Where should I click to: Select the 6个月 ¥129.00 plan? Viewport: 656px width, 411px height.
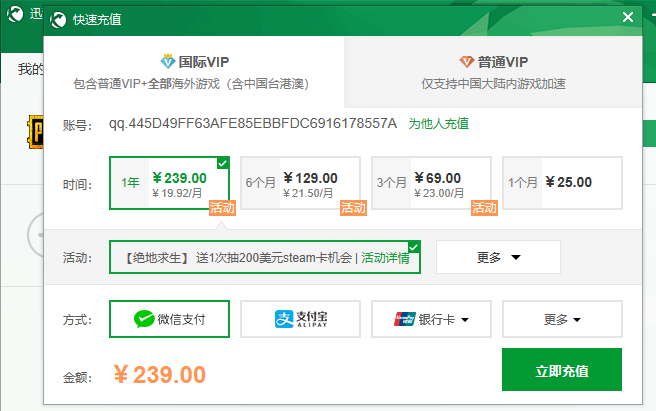point(300,183)
